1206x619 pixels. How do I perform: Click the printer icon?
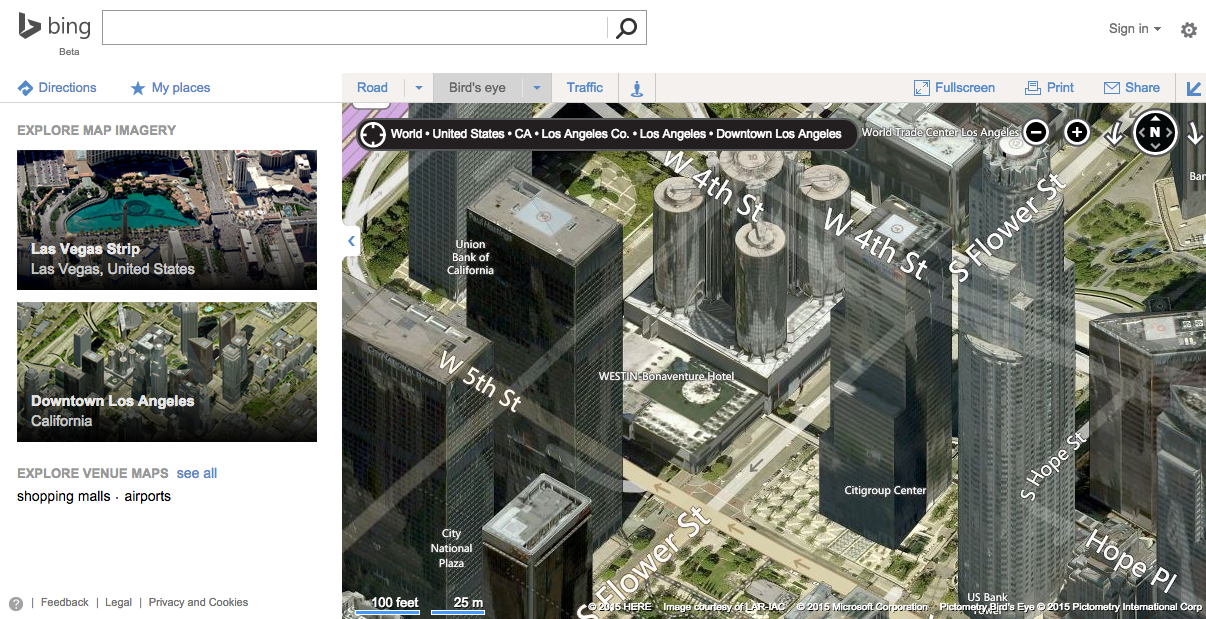click(1033, 88)
